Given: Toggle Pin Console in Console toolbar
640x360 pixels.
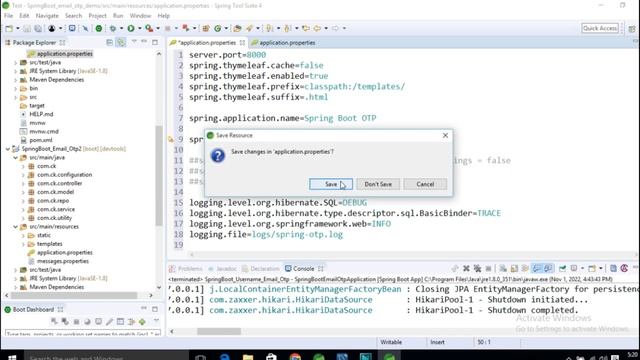Looking at the screenshot, I should [562, 268].
